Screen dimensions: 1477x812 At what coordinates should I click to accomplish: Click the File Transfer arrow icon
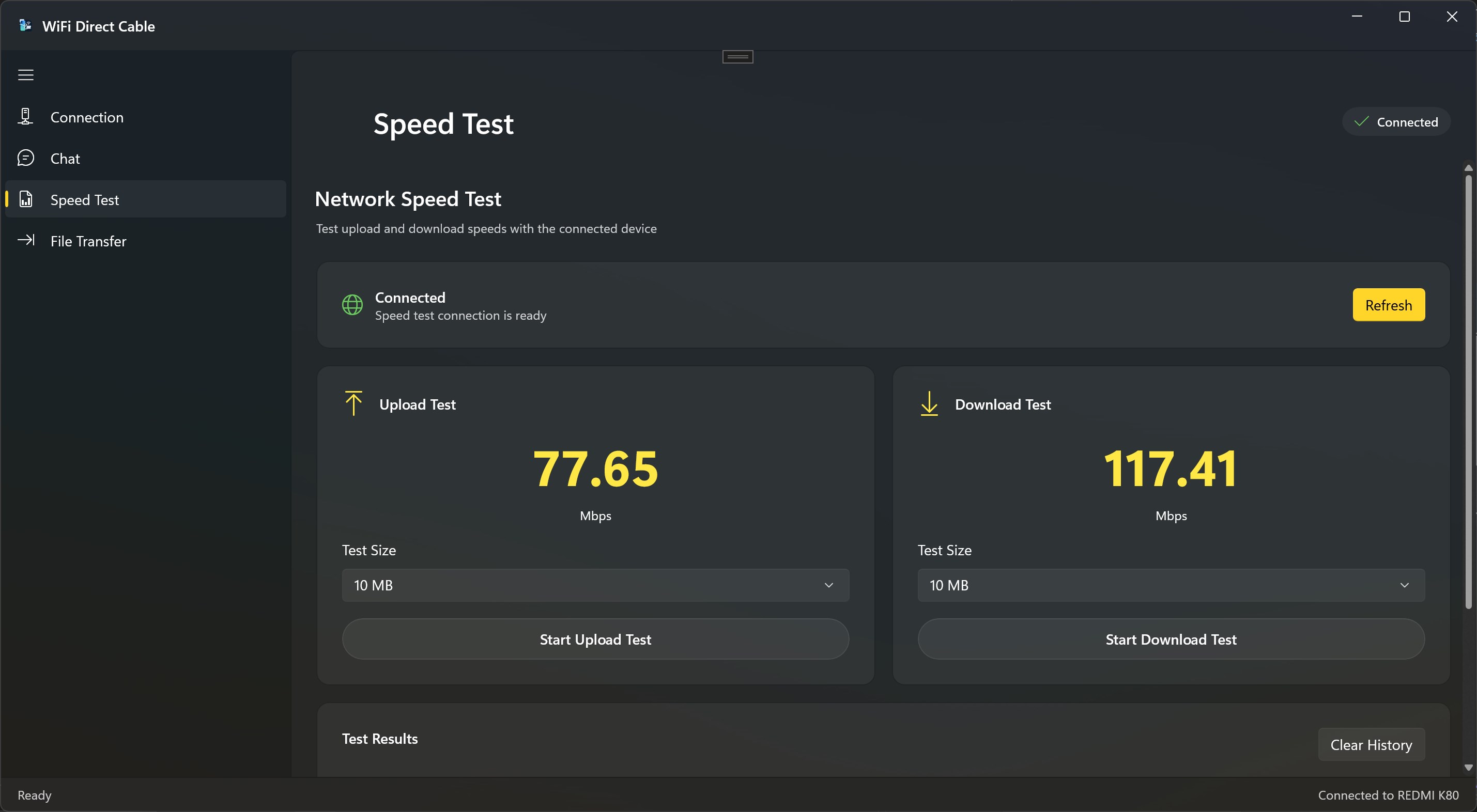pyautogui.click(x=26, y=240)
